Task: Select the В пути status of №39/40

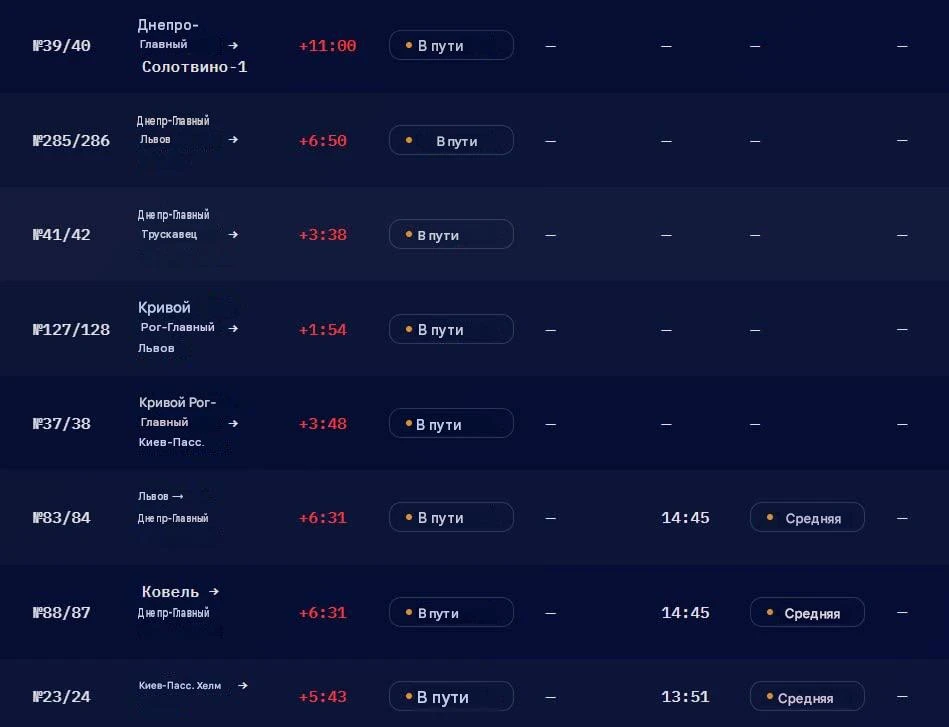Action: pos(452,45)
